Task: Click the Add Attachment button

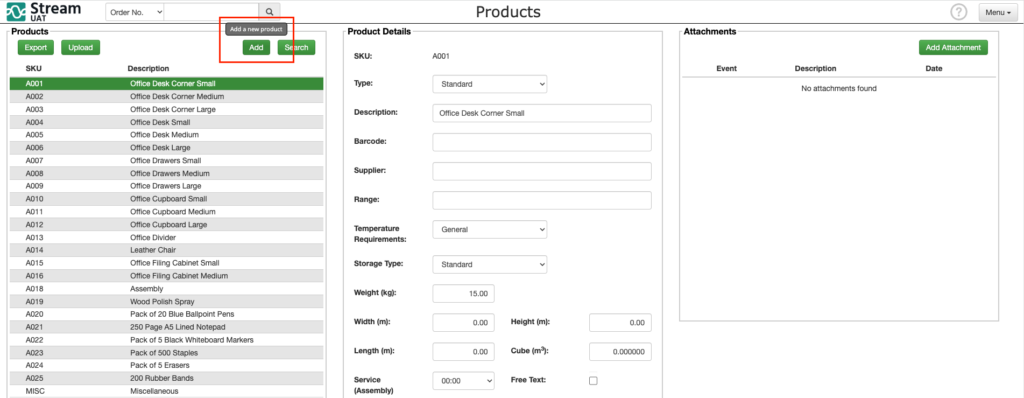Action: tap(953, 47)
